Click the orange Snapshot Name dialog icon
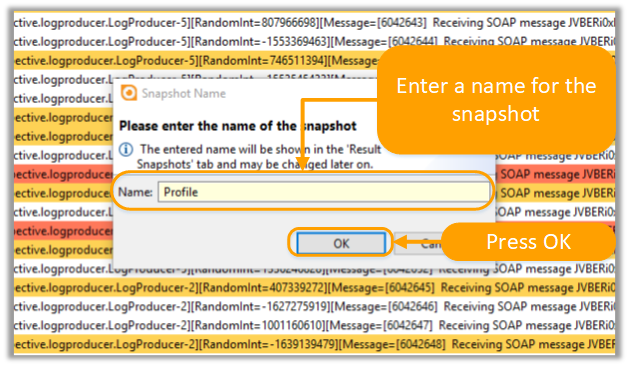 click(x=129, y=93)
